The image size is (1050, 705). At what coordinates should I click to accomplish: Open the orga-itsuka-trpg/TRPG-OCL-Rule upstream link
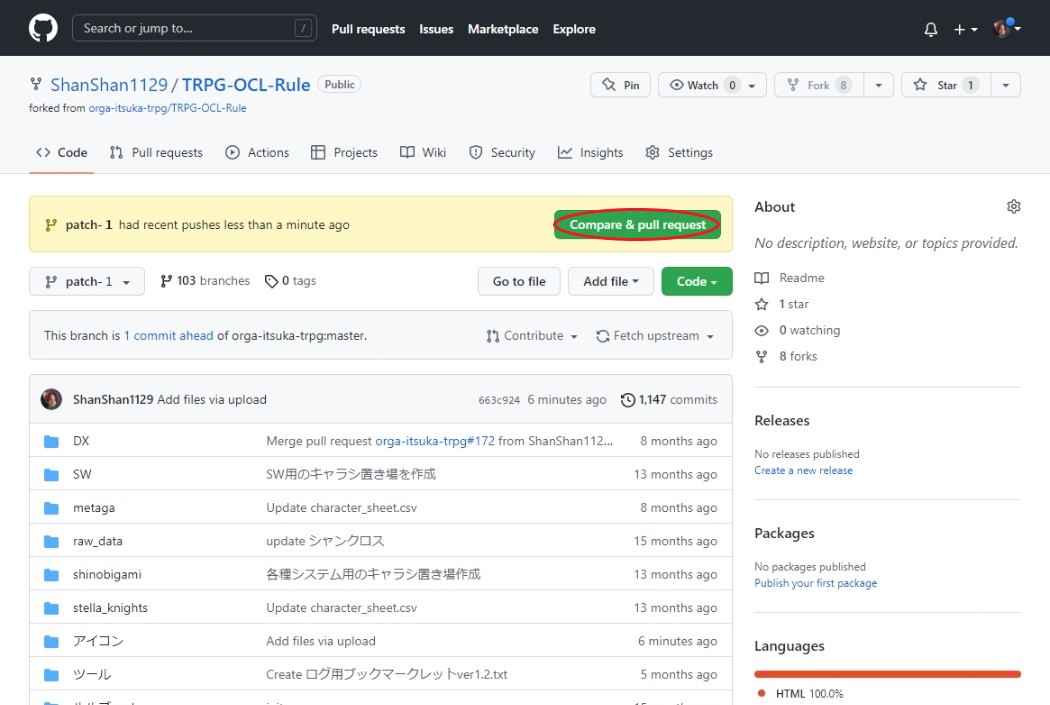[167, 108]
